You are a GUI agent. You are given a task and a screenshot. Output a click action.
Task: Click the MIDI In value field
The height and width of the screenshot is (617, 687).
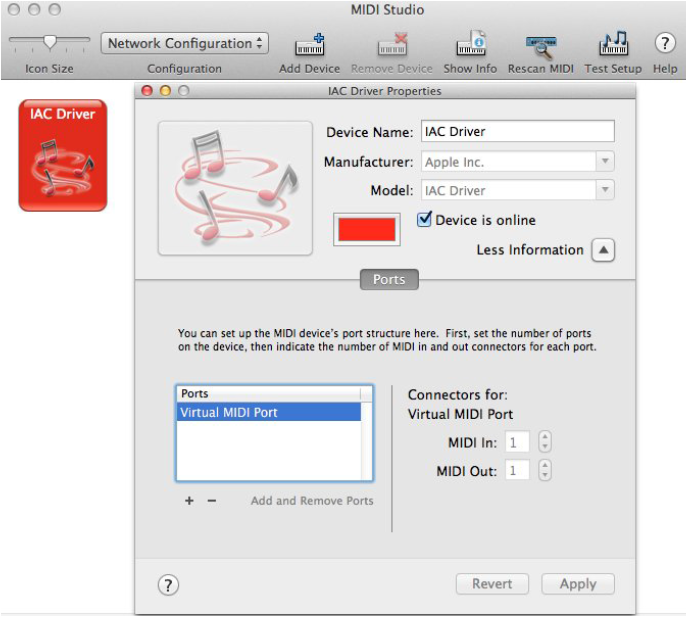[x=517, y=442]
